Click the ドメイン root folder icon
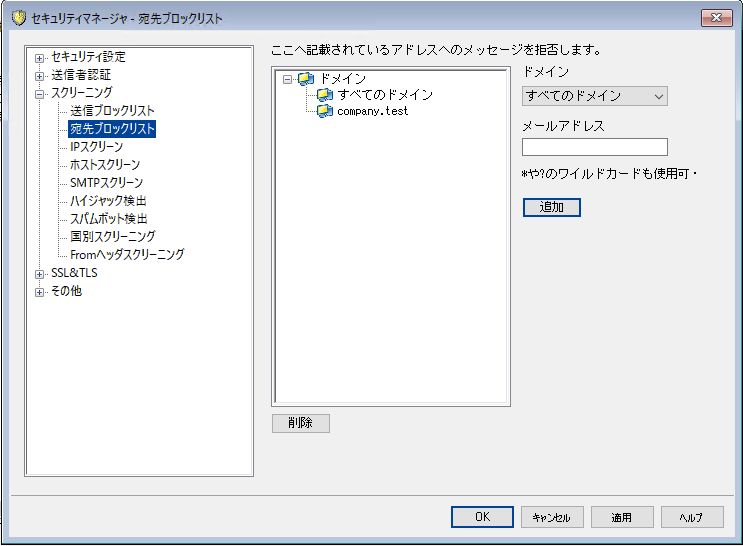The height and width of the screenshot is (546, 743). click(x=305, y=79)
